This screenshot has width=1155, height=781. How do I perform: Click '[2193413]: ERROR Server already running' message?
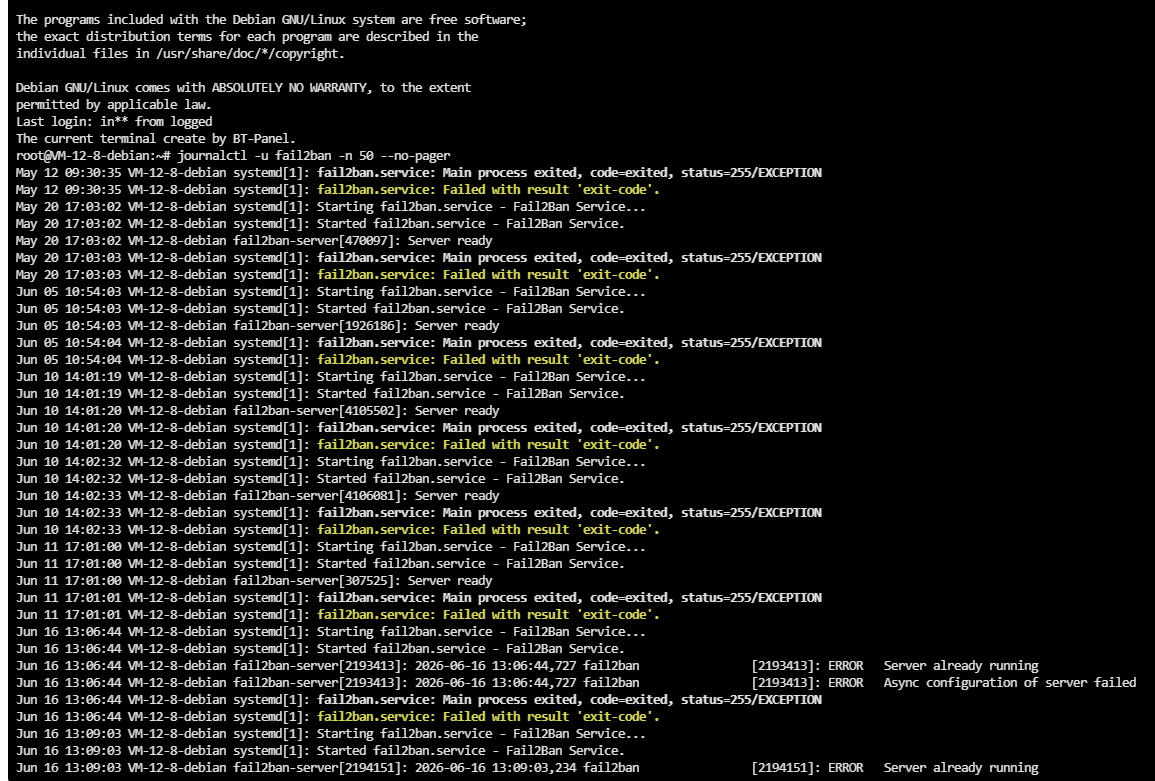coord(895,665)
